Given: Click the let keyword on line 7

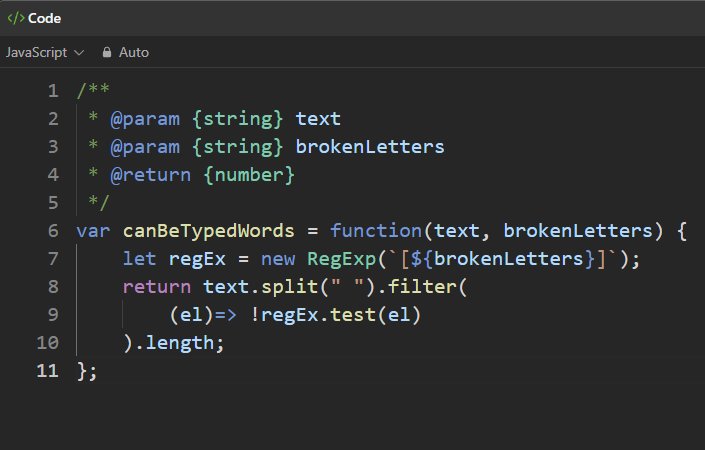Looking at the screenshot, I should 139,259.
